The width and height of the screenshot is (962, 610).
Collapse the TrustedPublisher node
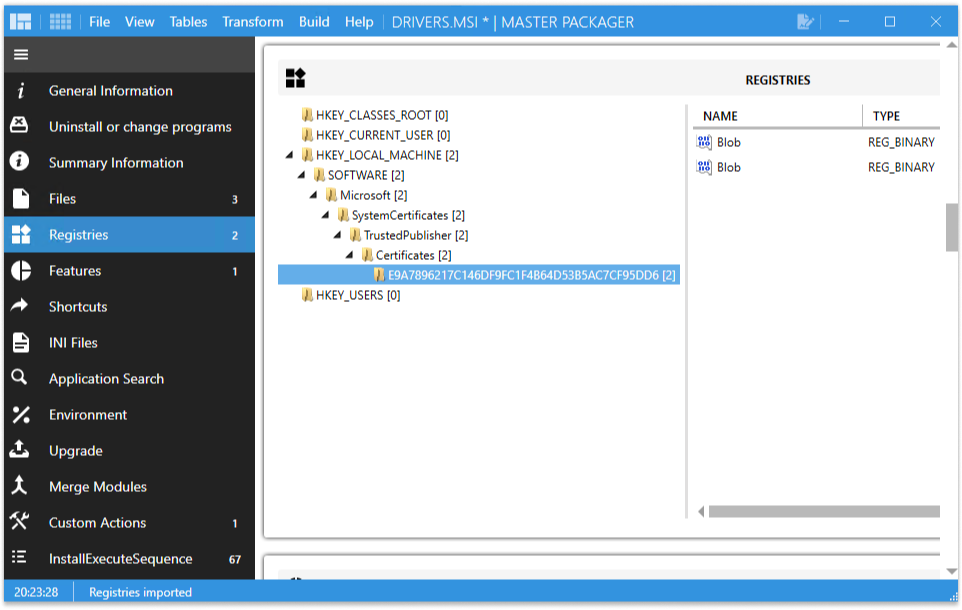(x=337, y=235)
